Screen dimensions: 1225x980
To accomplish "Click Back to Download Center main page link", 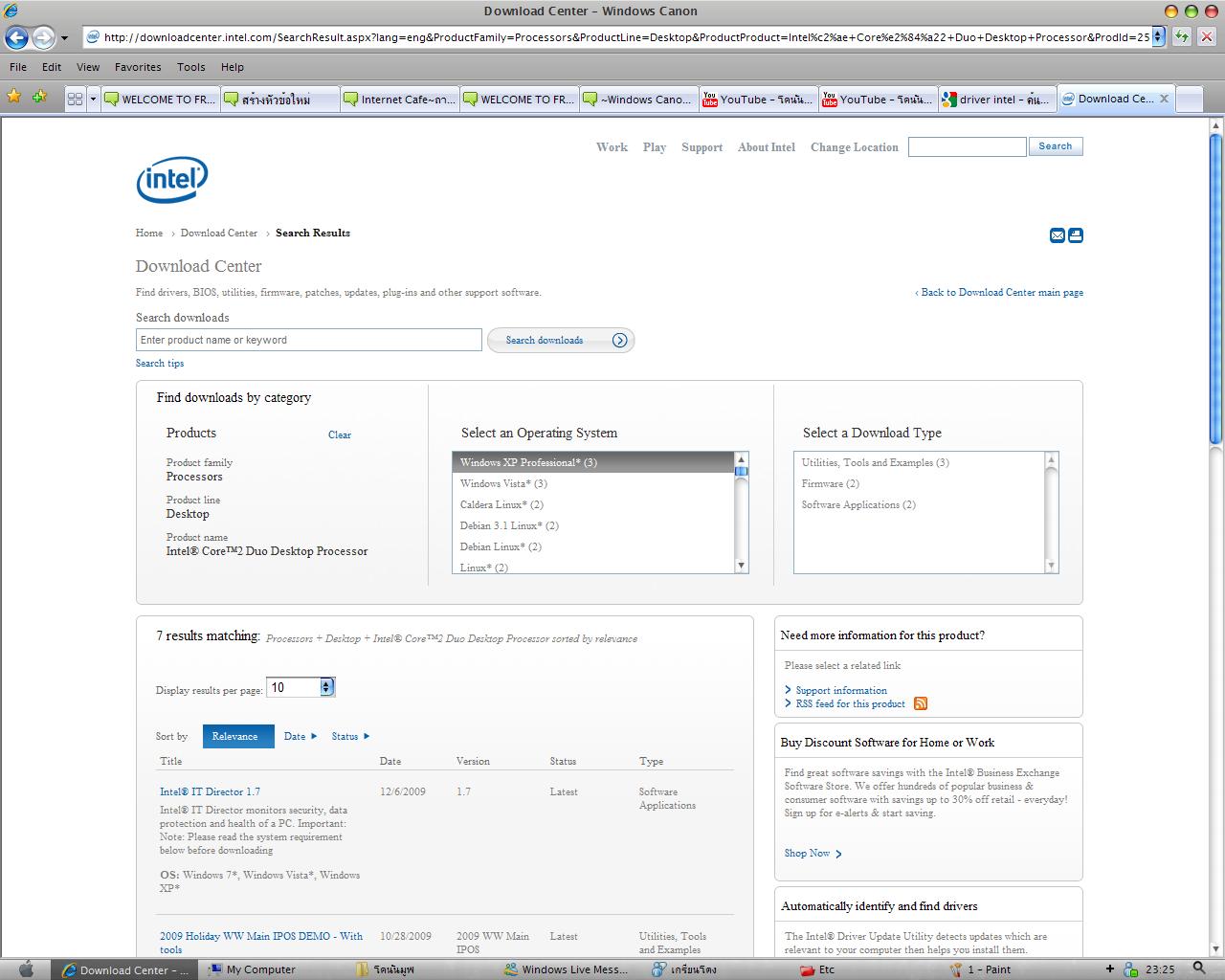I will pos(999,293).
